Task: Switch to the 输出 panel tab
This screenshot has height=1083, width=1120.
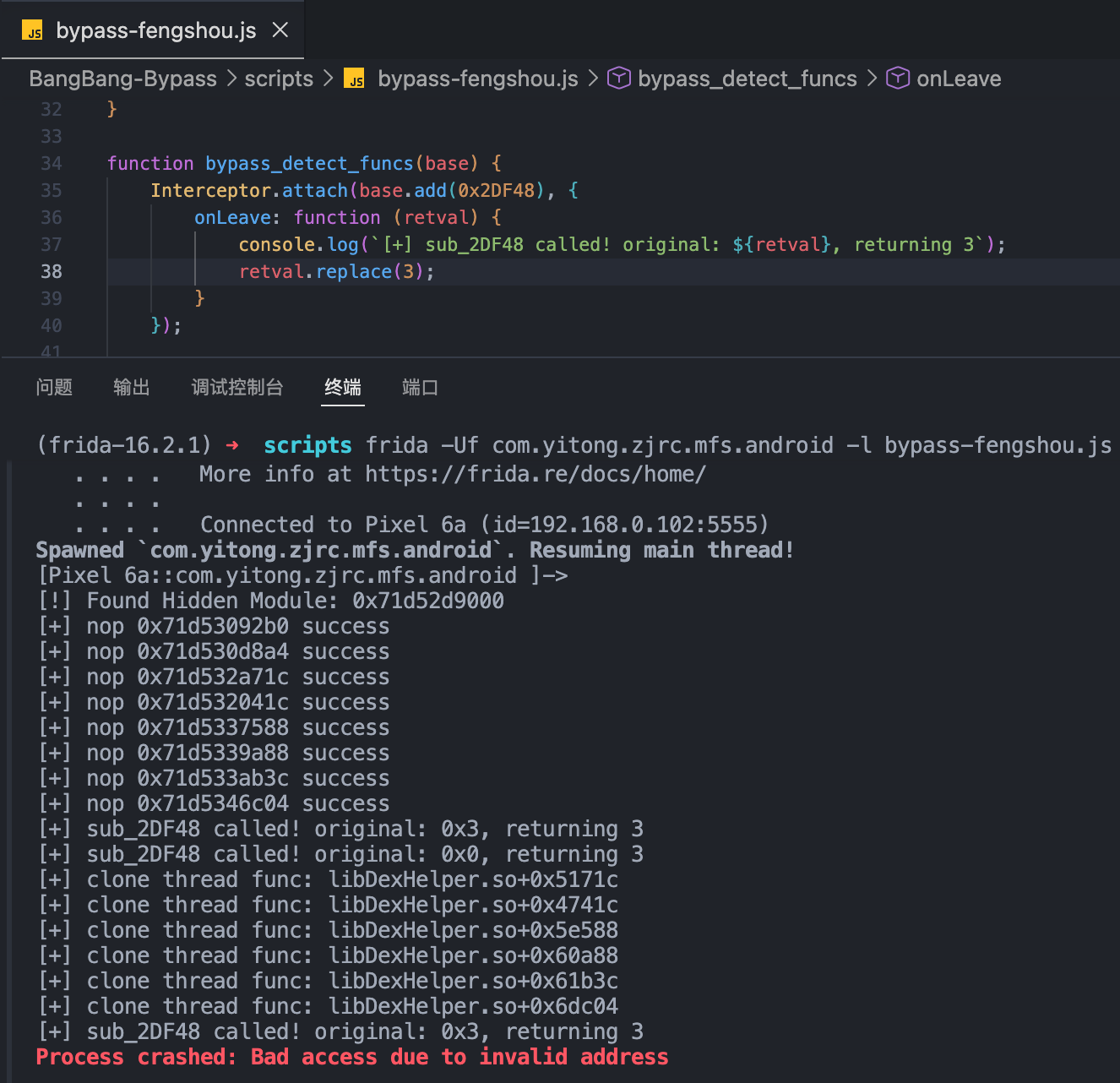Action: 132,387
